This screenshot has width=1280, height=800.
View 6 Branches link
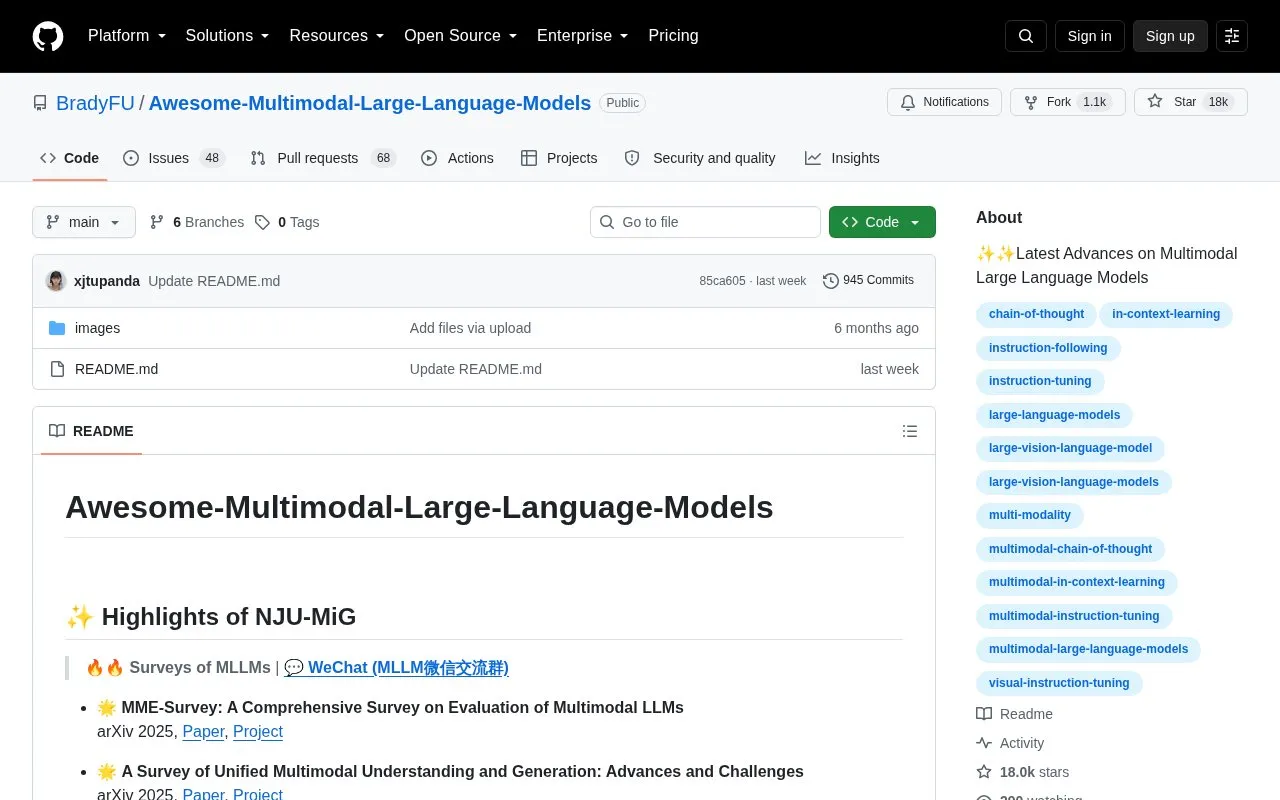(197, 222)
